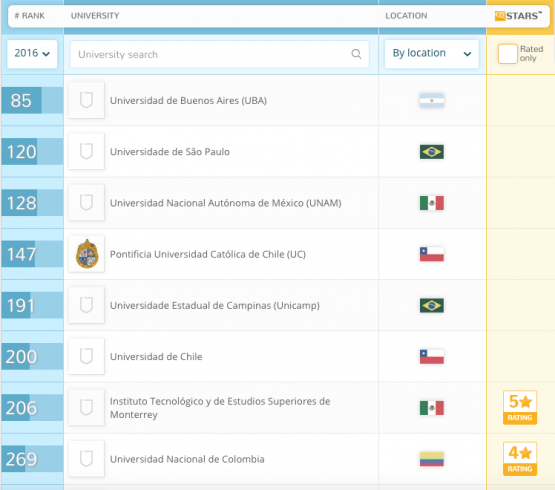Click Chile flag for Universidad de Chile
This screenshot has width=555, height=490.
[x=431, y=357]
